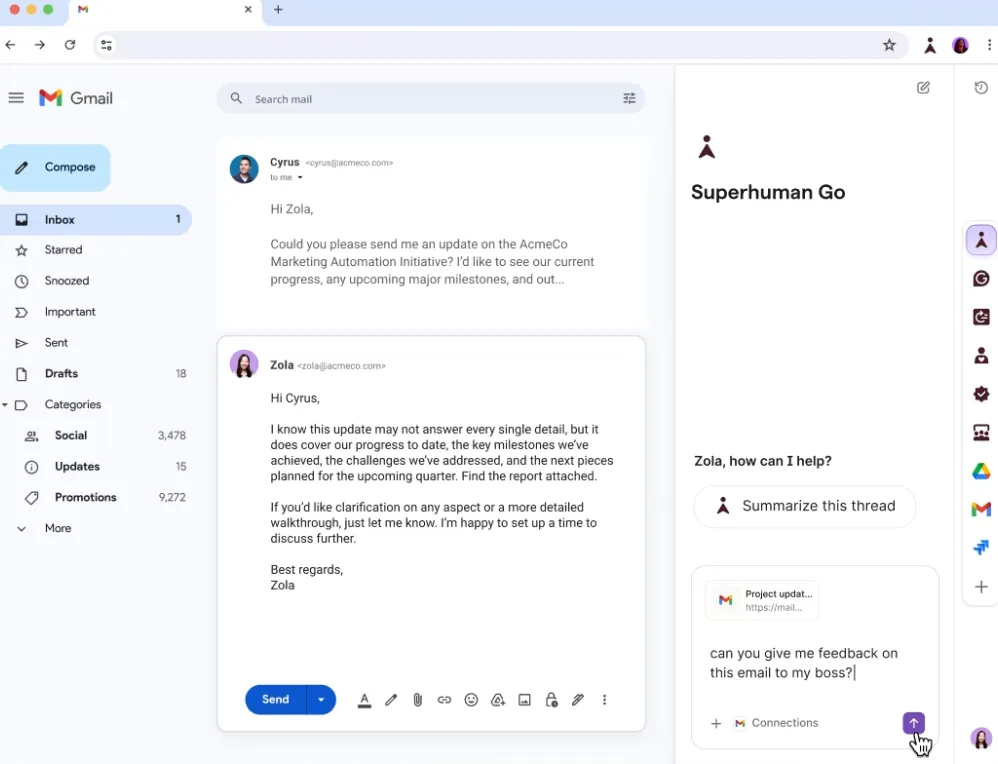Open Connections in Superhuman Go

click(777, 723)
